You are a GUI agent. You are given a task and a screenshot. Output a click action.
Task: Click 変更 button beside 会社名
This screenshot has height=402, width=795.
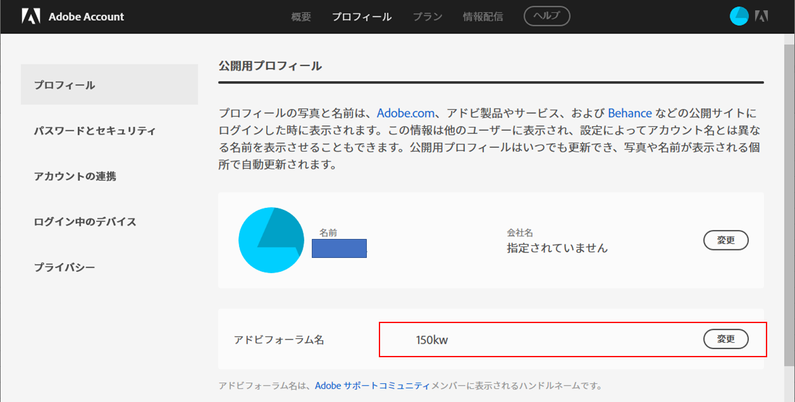click(726, 240)
